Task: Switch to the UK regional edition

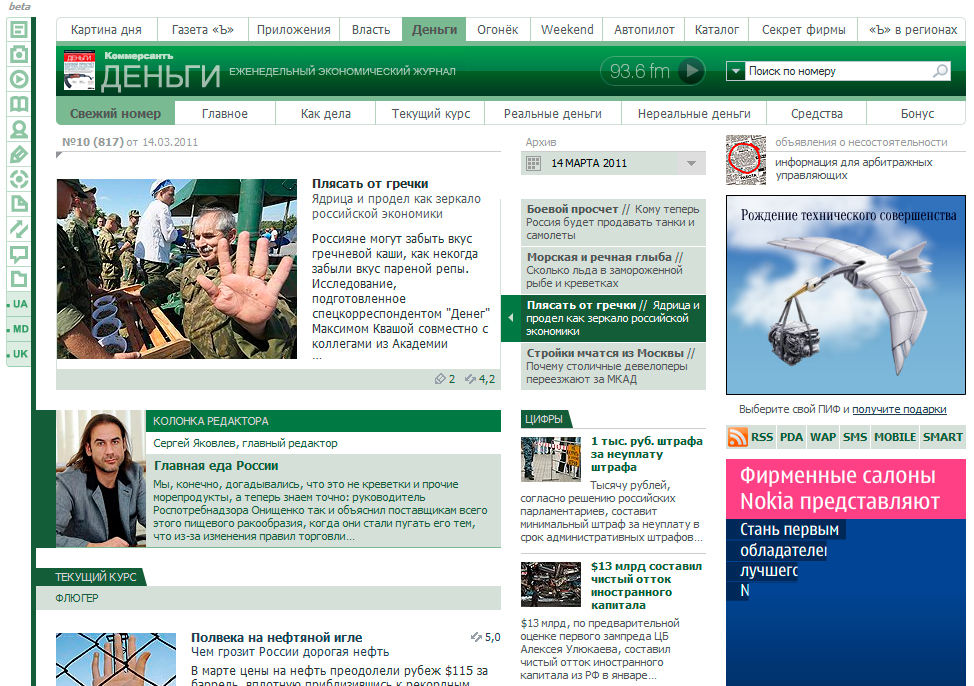Action: coord(19,354)
